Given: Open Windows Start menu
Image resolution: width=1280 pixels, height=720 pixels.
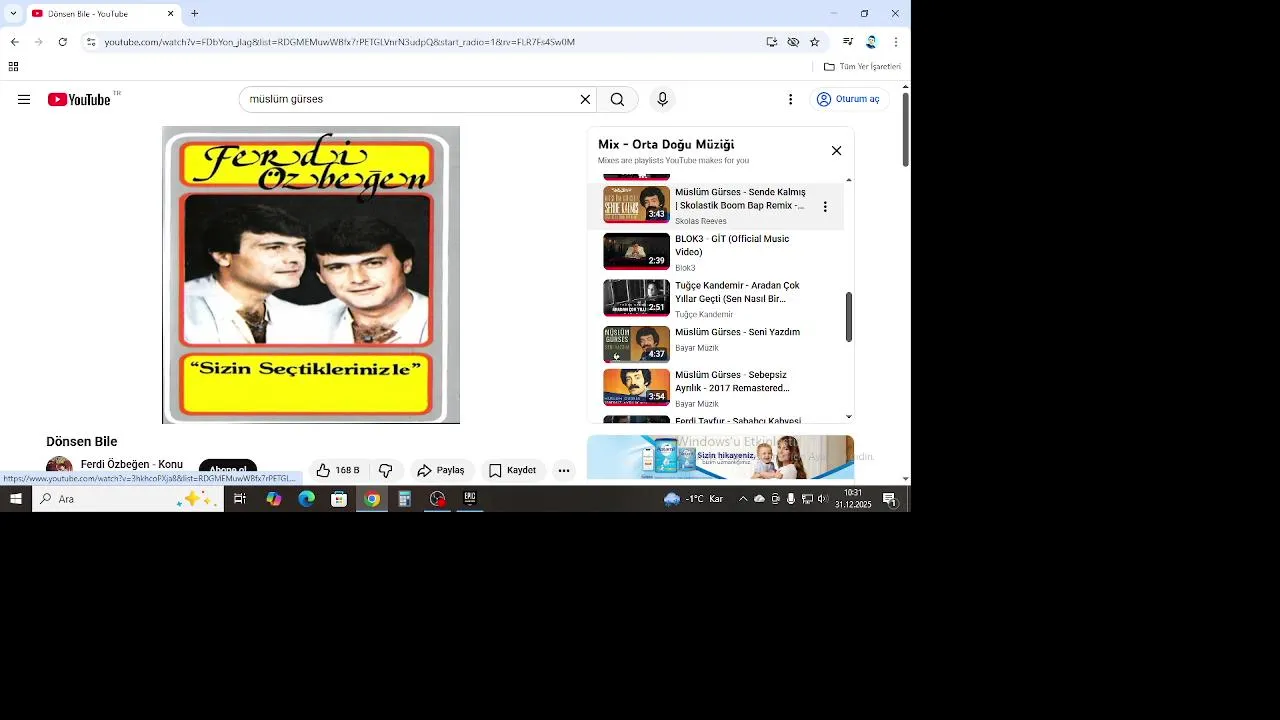Looking at the screenshot, I should (16, 499).
